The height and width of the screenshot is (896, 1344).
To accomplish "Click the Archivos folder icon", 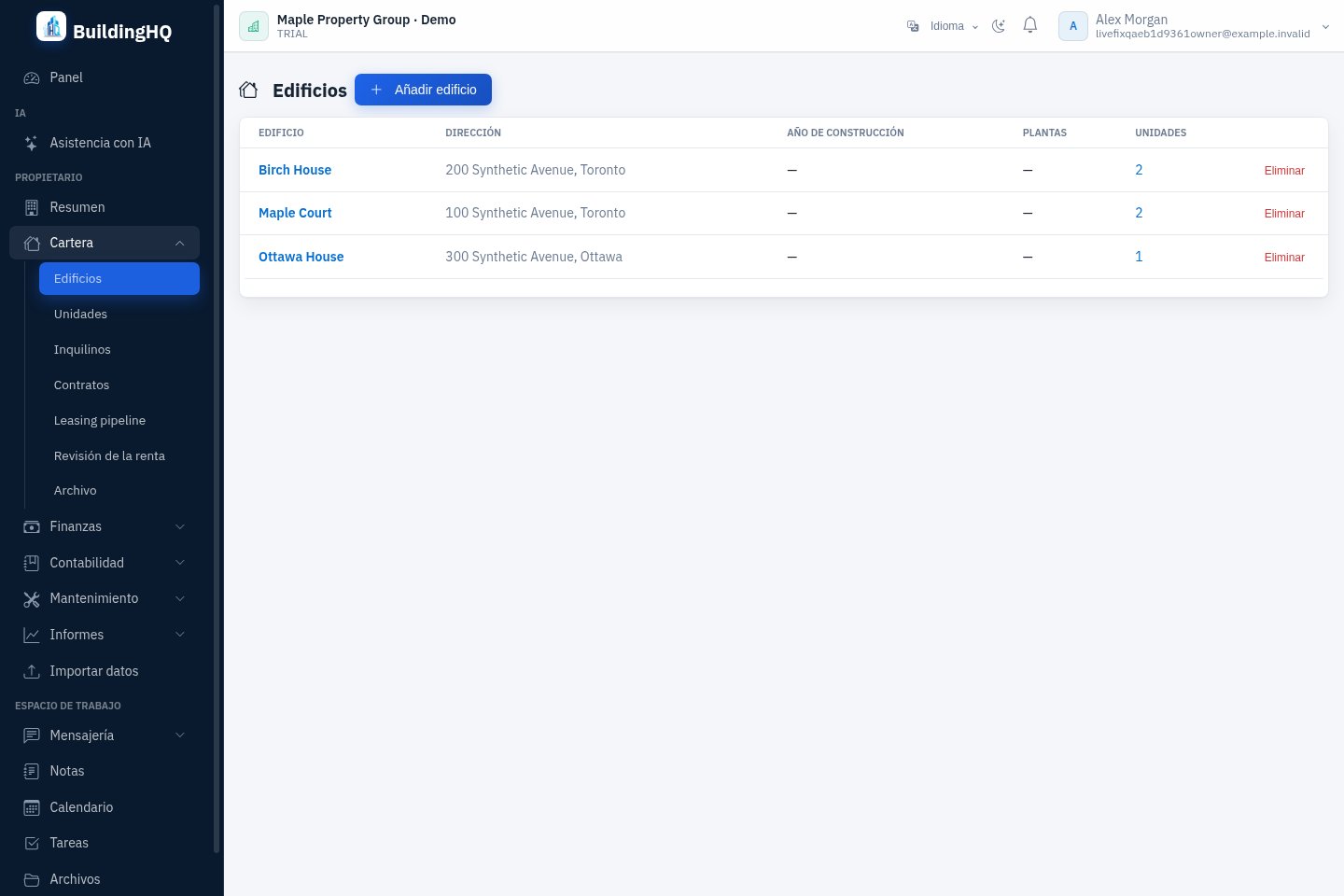I will (x=32, y=880).
